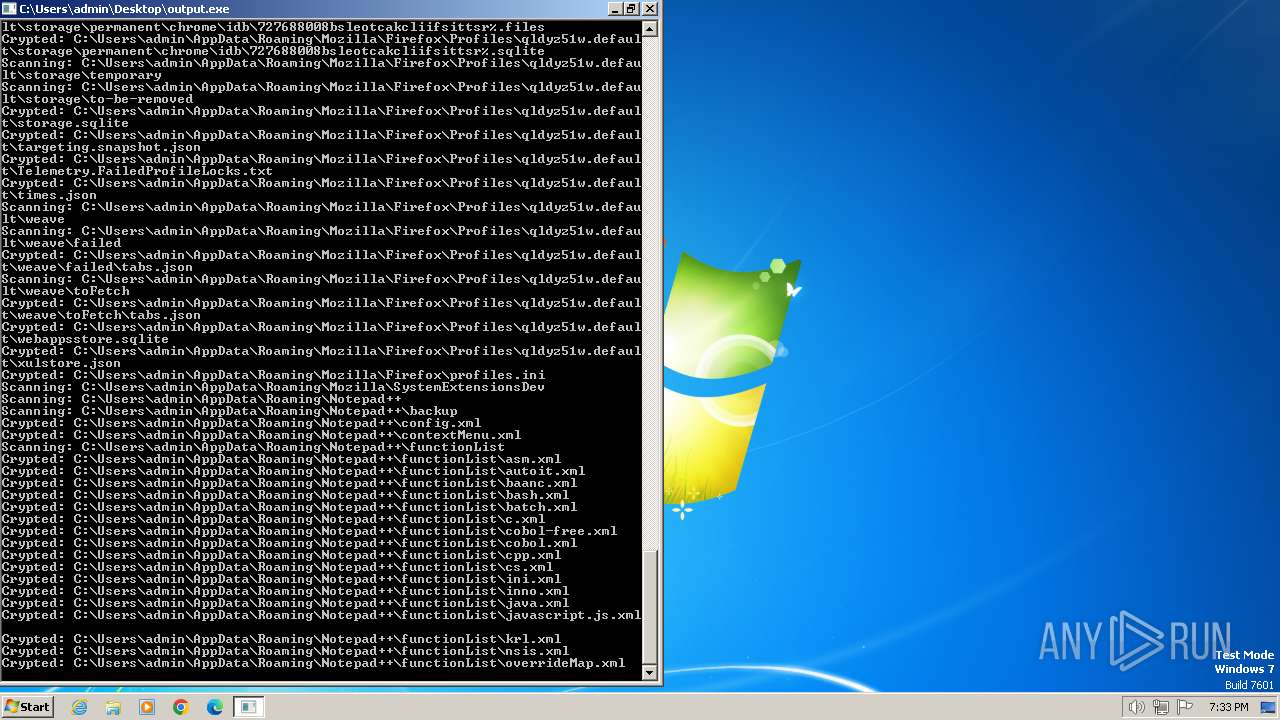Screen dimensions: 1280x720
Task: Click the Crypted line for contextMenu.xml
Action: point(261,435)
